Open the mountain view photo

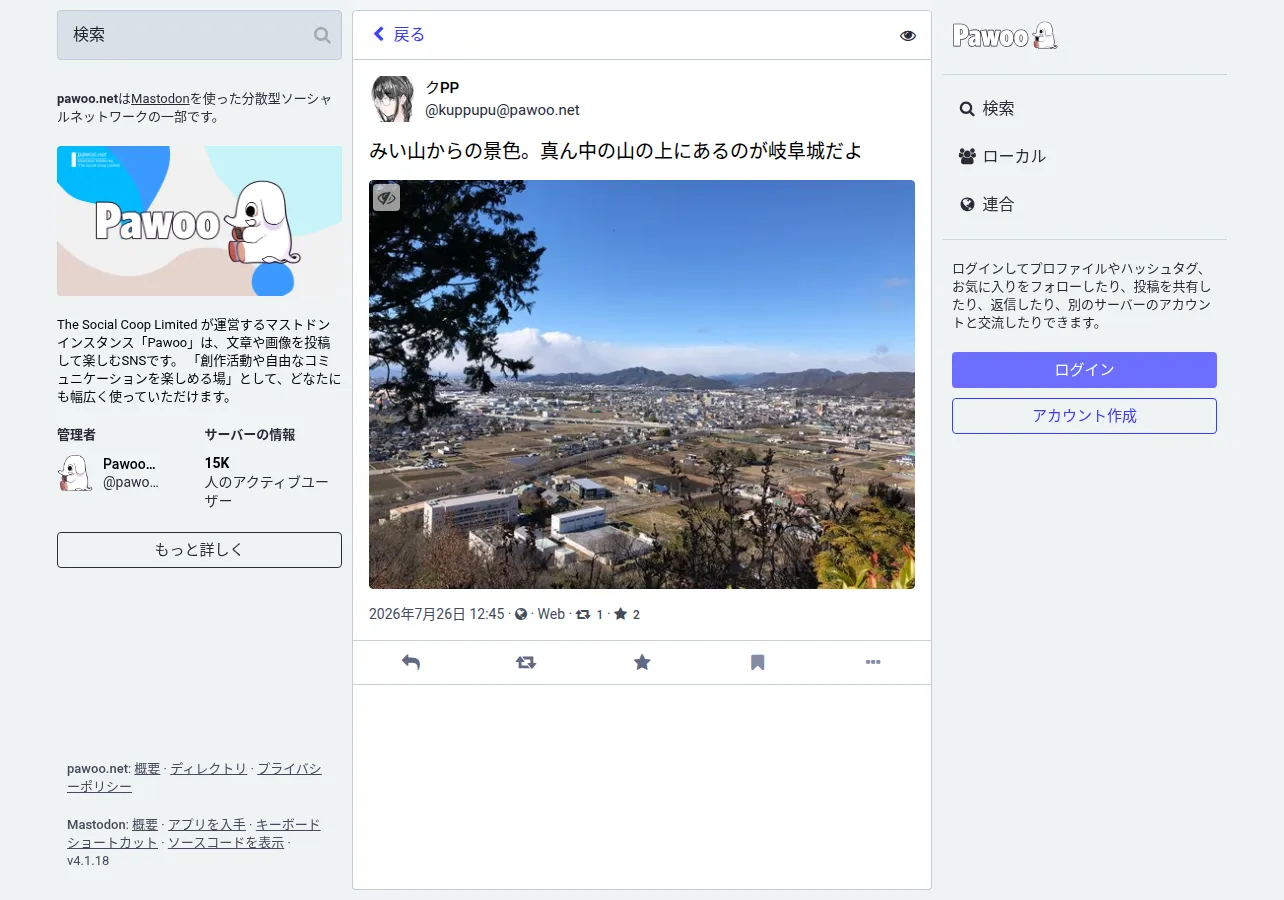pyautogui.click(x=642, y=384)
